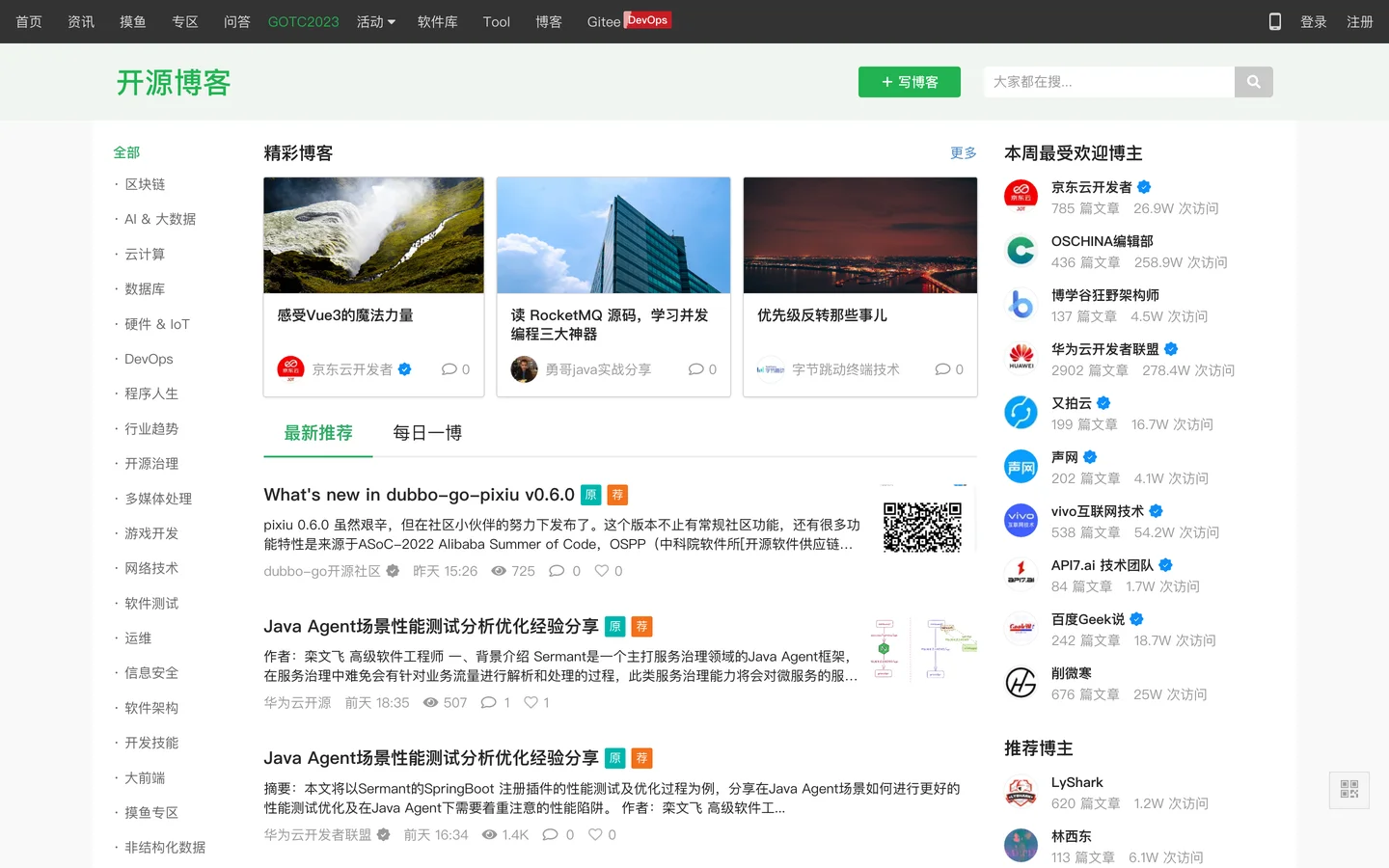Click 字节跳动终端技术 author name

pos(846,369)
